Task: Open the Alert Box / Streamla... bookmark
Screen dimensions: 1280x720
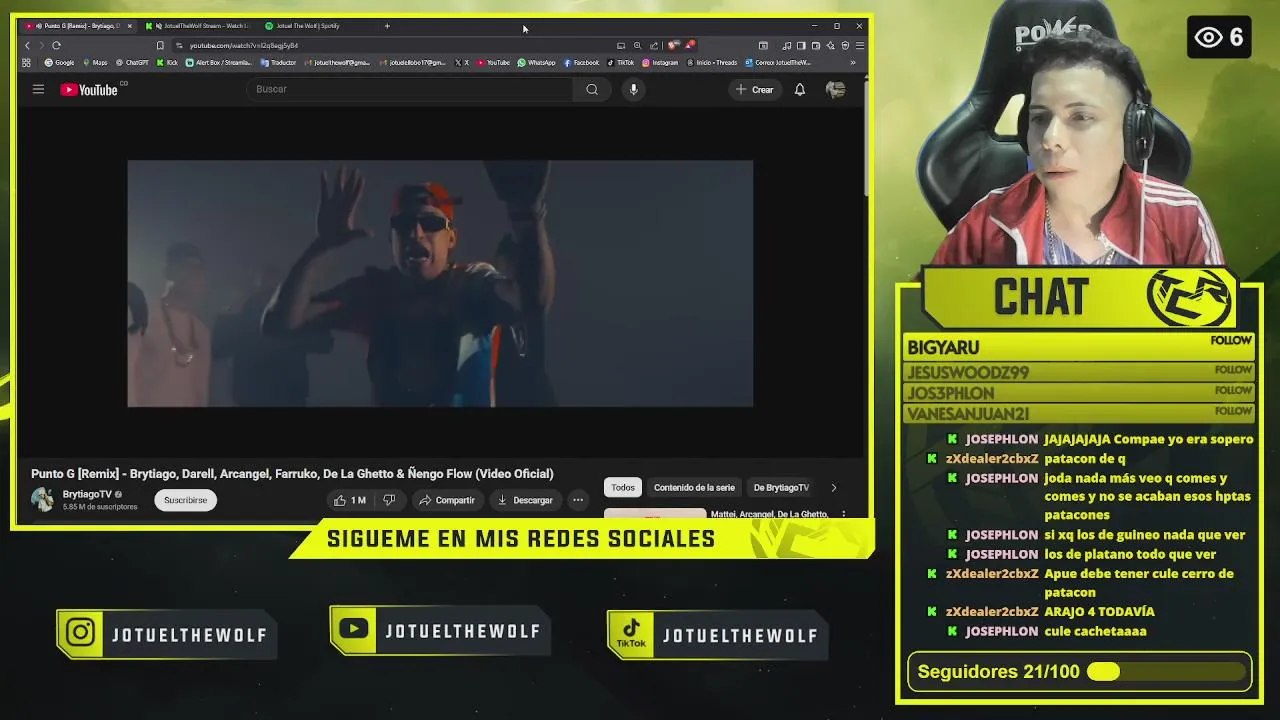Action: 218,62
